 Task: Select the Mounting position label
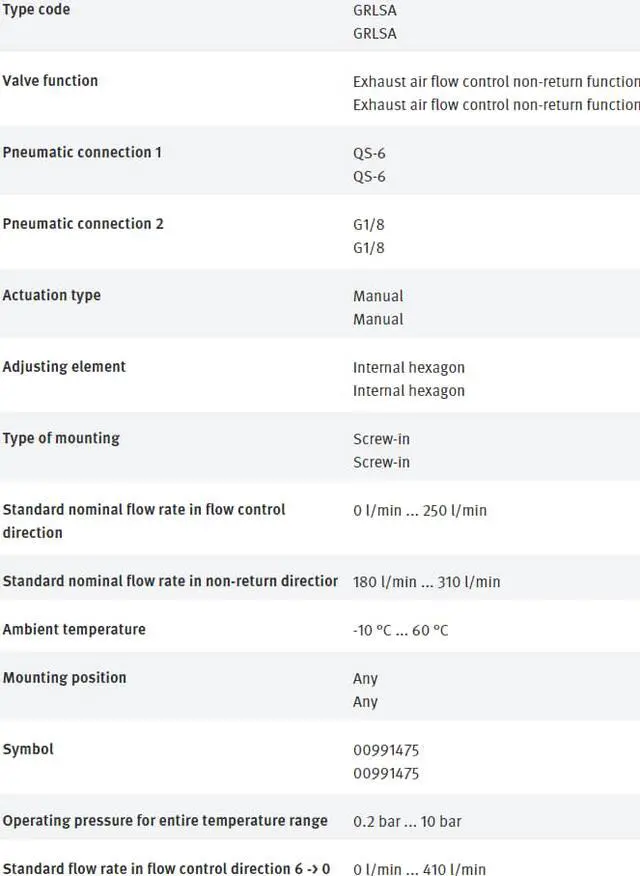[x=65, y=677]
